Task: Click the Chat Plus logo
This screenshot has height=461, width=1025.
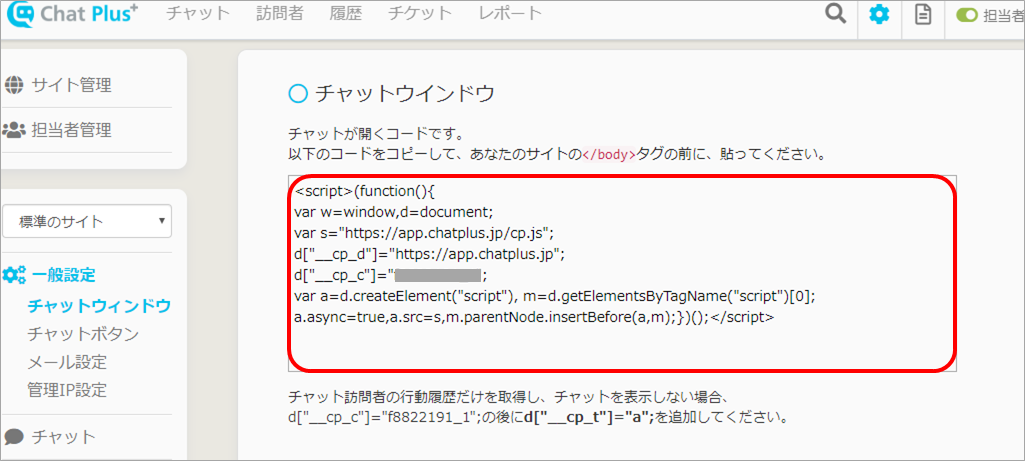Action: coord(72,14)
